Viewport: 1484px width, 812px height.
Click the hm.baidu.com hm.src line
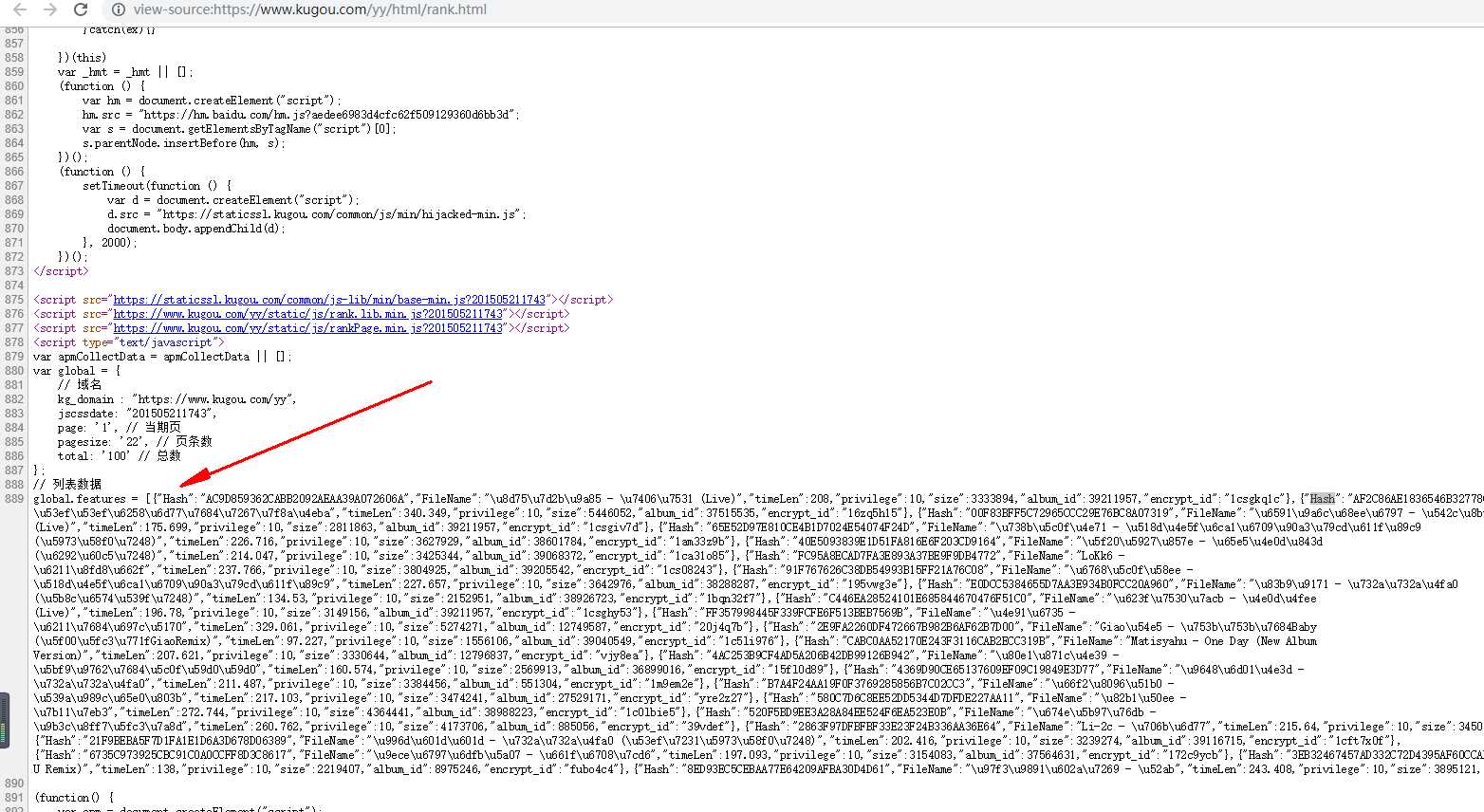coord(301,115)
